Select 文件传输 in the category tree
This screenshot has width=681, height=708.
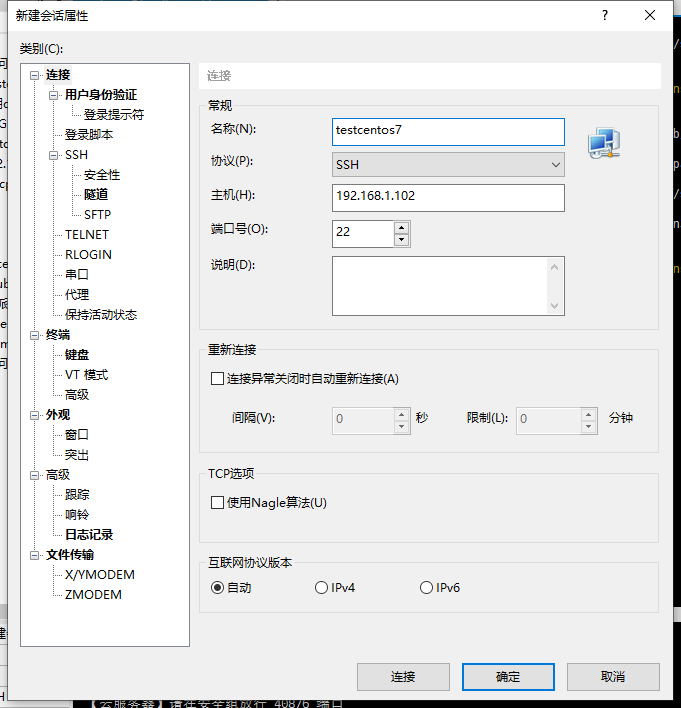[x=70, y=554]
